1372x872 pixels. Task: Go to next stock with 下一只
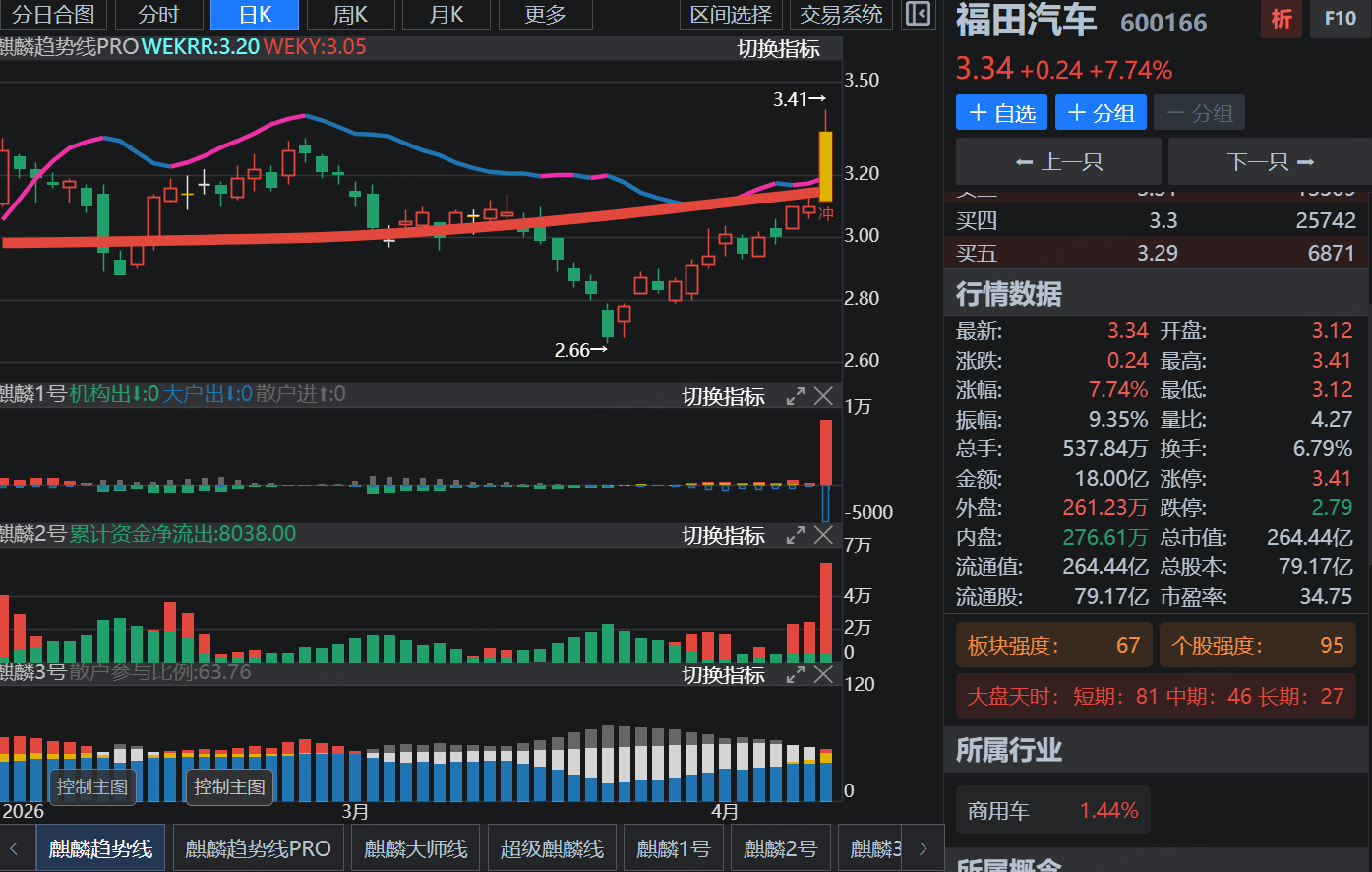(x=1270, y=162)
